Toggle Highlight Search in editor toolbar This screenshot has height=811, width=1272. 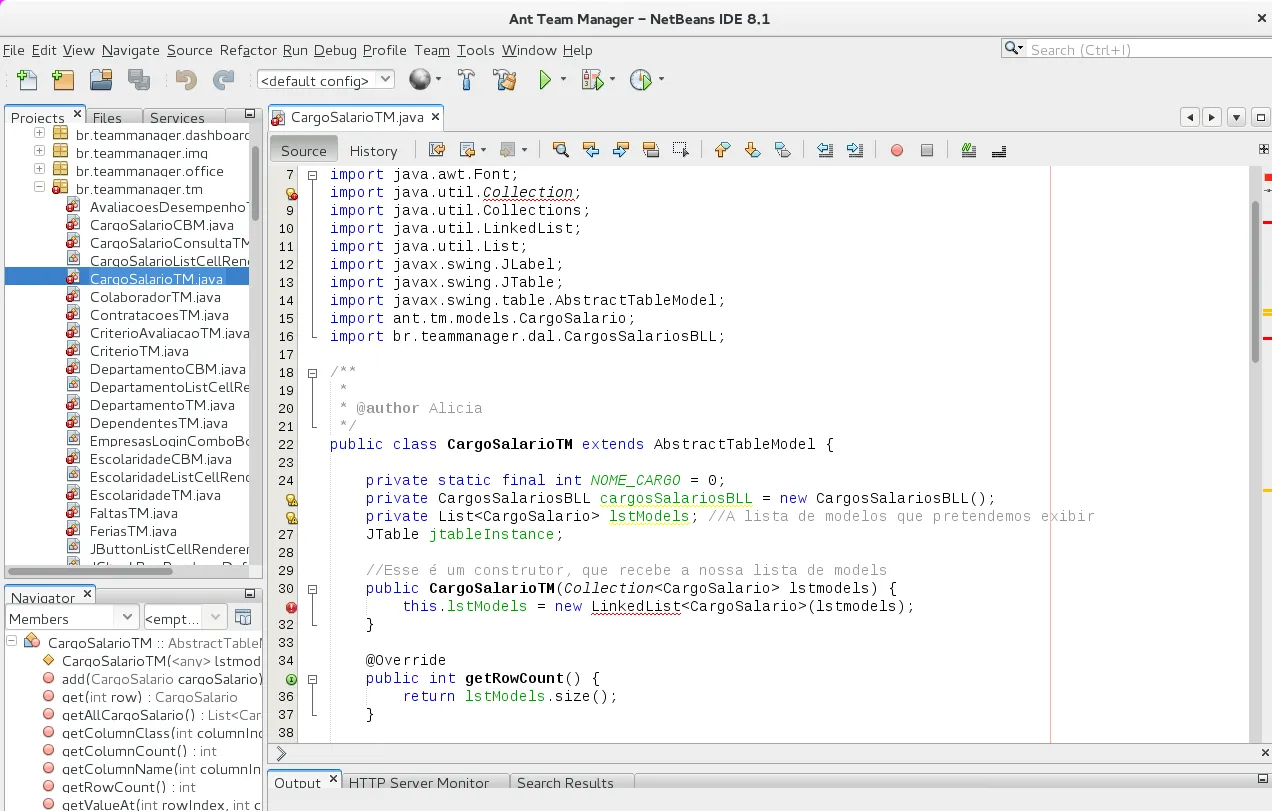(651, 150)
